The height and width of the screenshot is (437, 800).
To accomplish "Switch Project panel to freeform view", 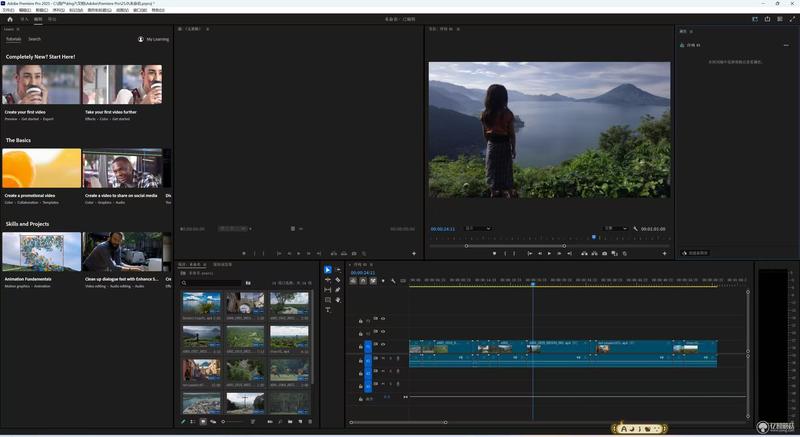I will click(x=213, y=422).
